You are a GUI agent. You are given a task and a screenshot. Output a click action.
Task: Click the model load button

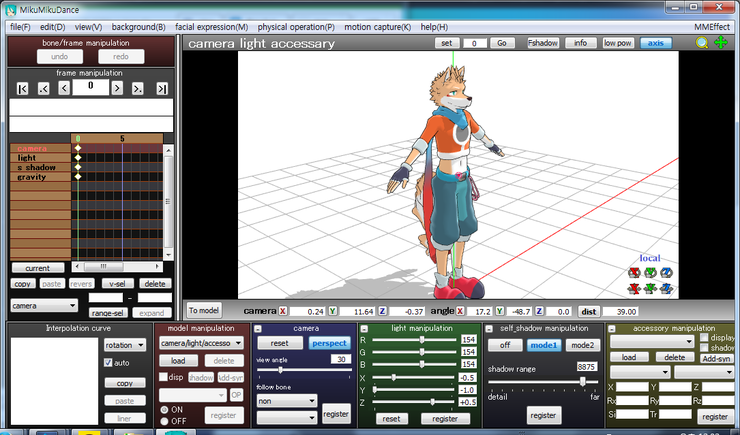[x=178, y=360]
